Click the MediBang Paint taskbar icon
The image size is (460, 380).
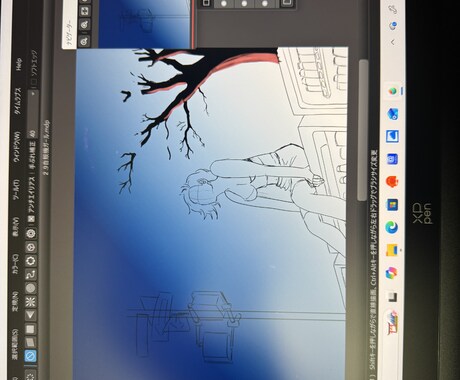pos(393,90)
